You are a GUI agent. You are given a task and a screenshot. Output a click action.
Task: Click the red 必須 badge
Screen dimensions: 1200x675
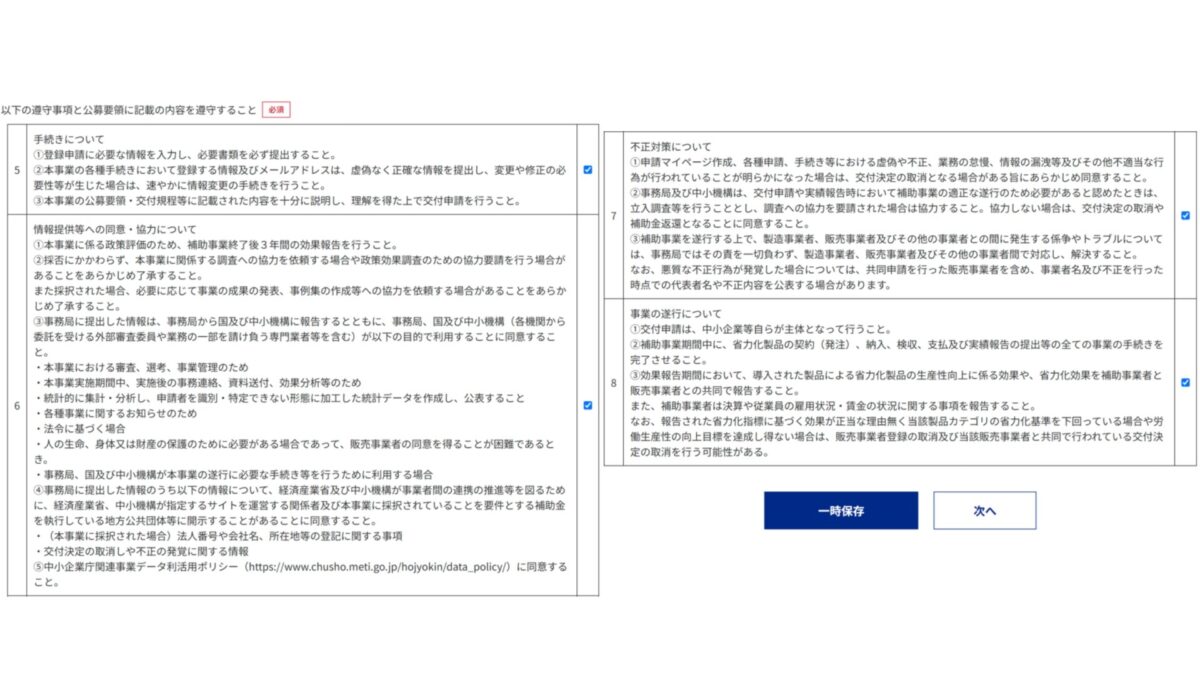[x=276, y=109]
